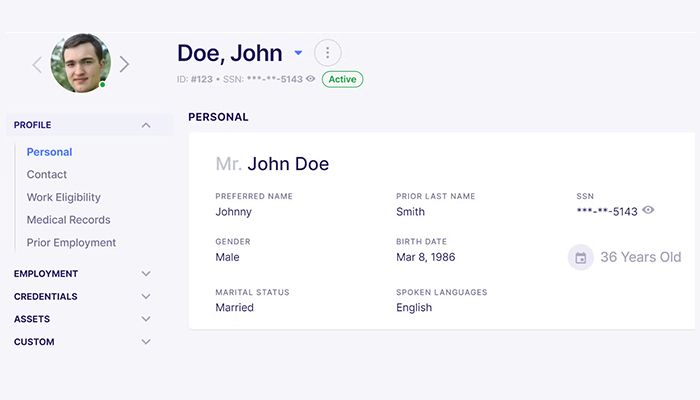
Task: Go to next employee with right arrow
Action: [x=124, y=65]
